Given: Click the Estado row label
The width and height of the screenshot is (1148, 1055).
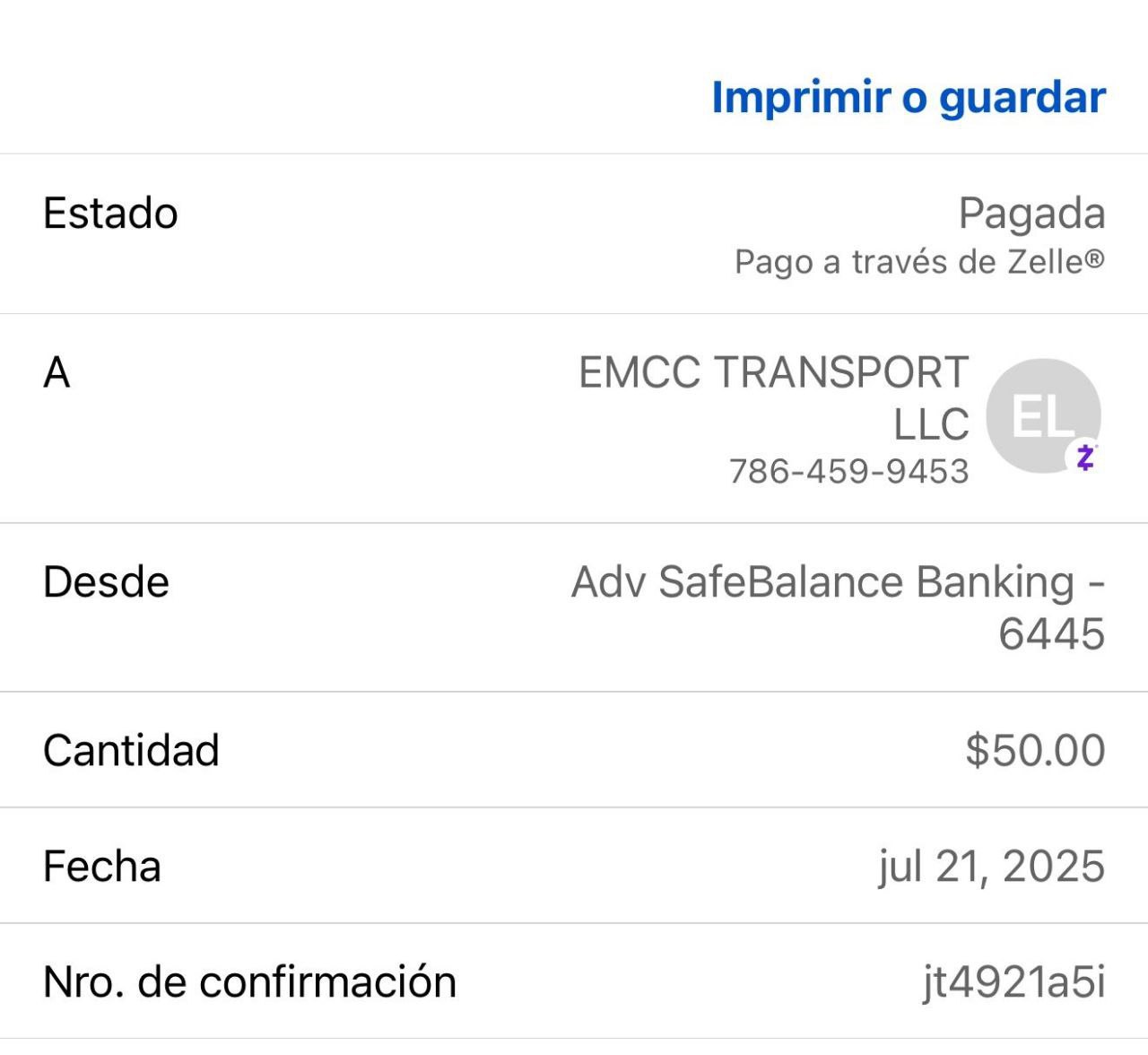Looking at the screenshot, I should point(110,214).
